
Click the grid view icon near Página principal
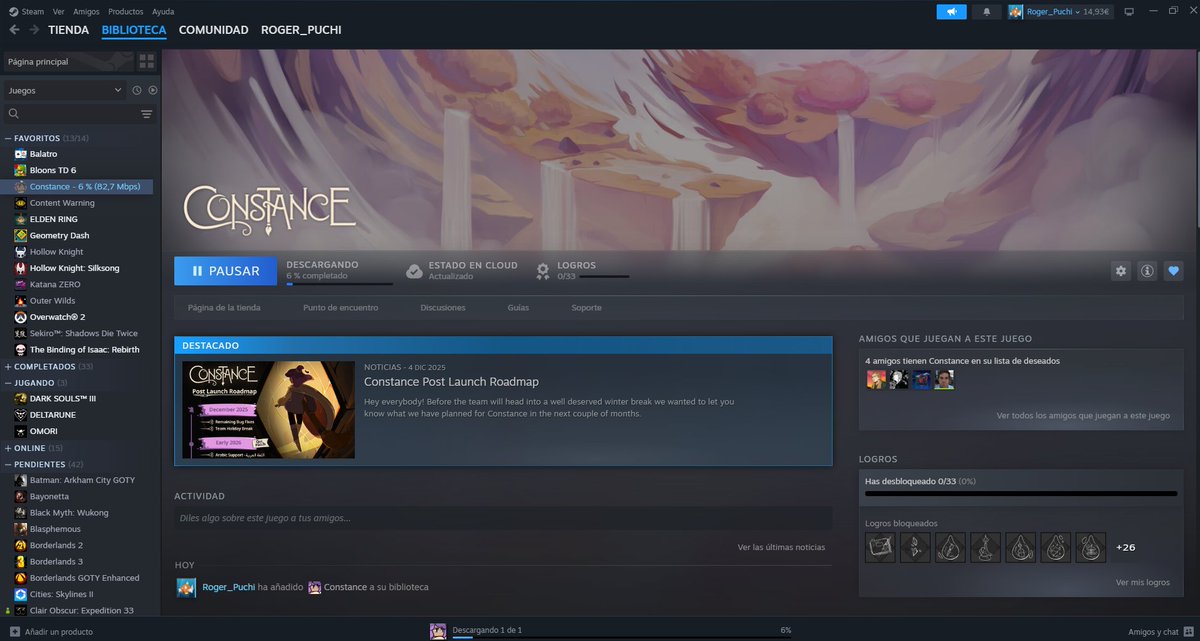tap(146, 61)
